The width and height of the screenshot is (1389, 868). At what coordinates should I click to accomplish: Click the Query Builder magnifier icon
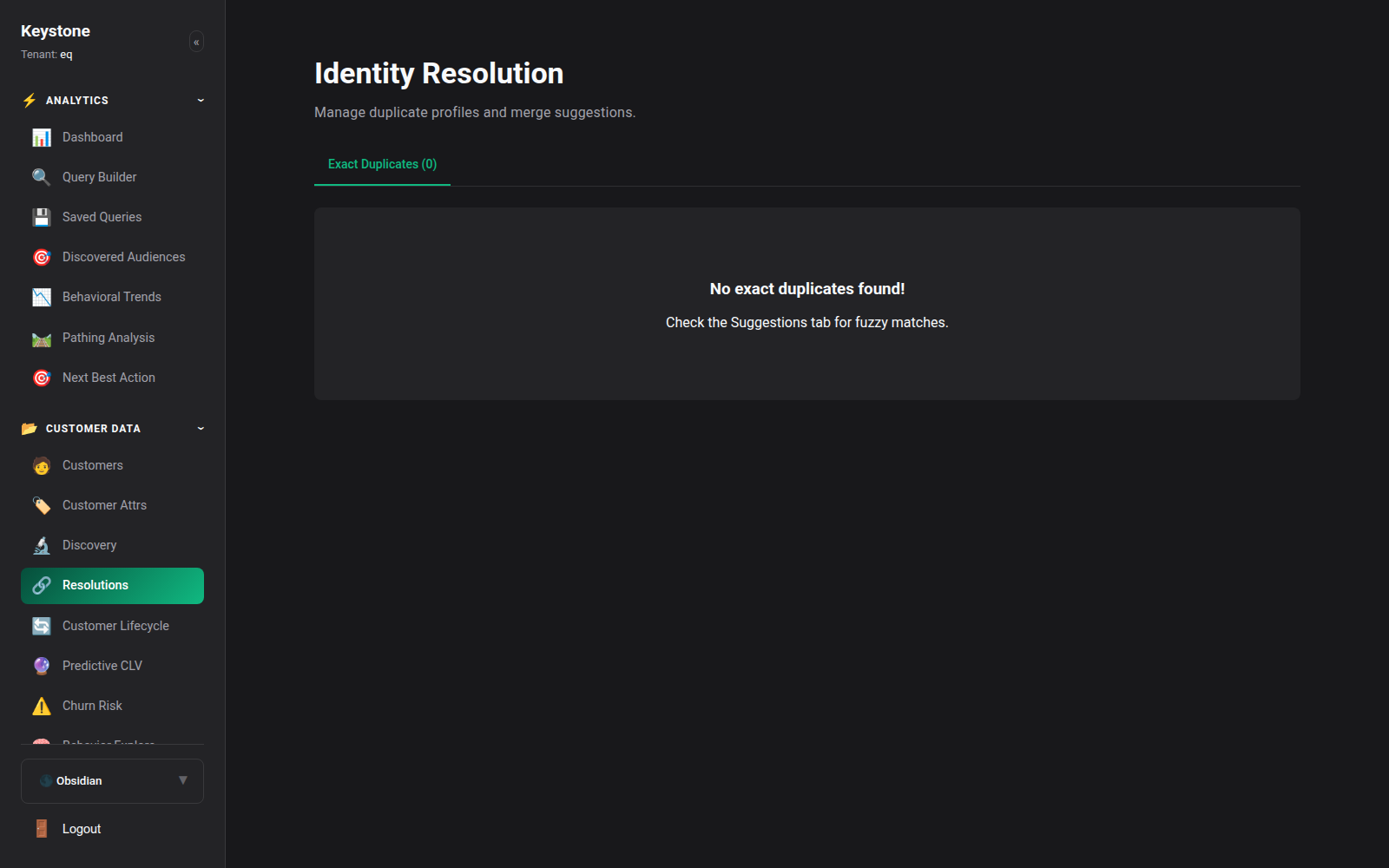tap(42, 177)
